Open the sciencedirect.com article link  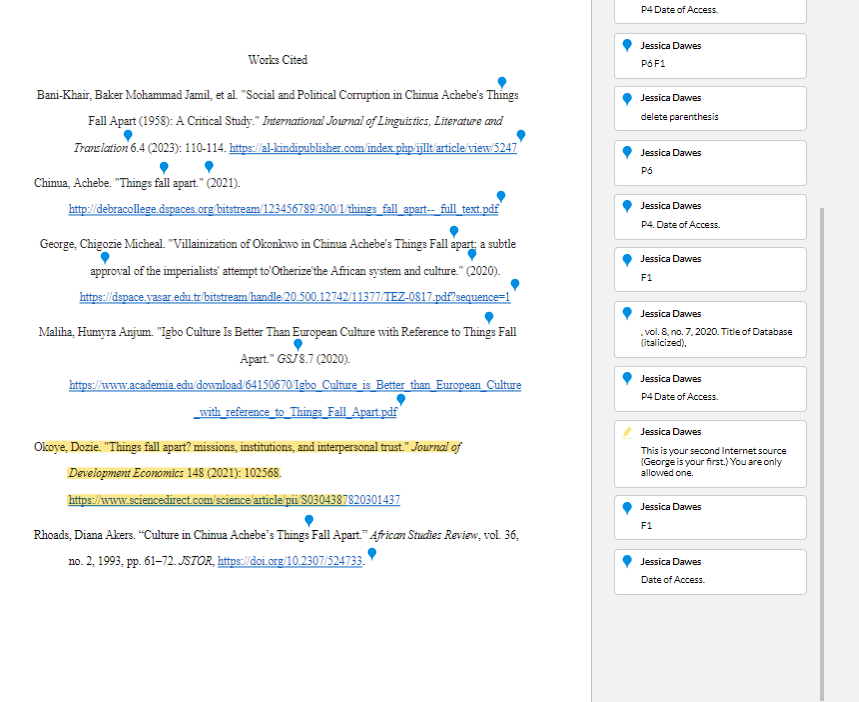(234, 500)
